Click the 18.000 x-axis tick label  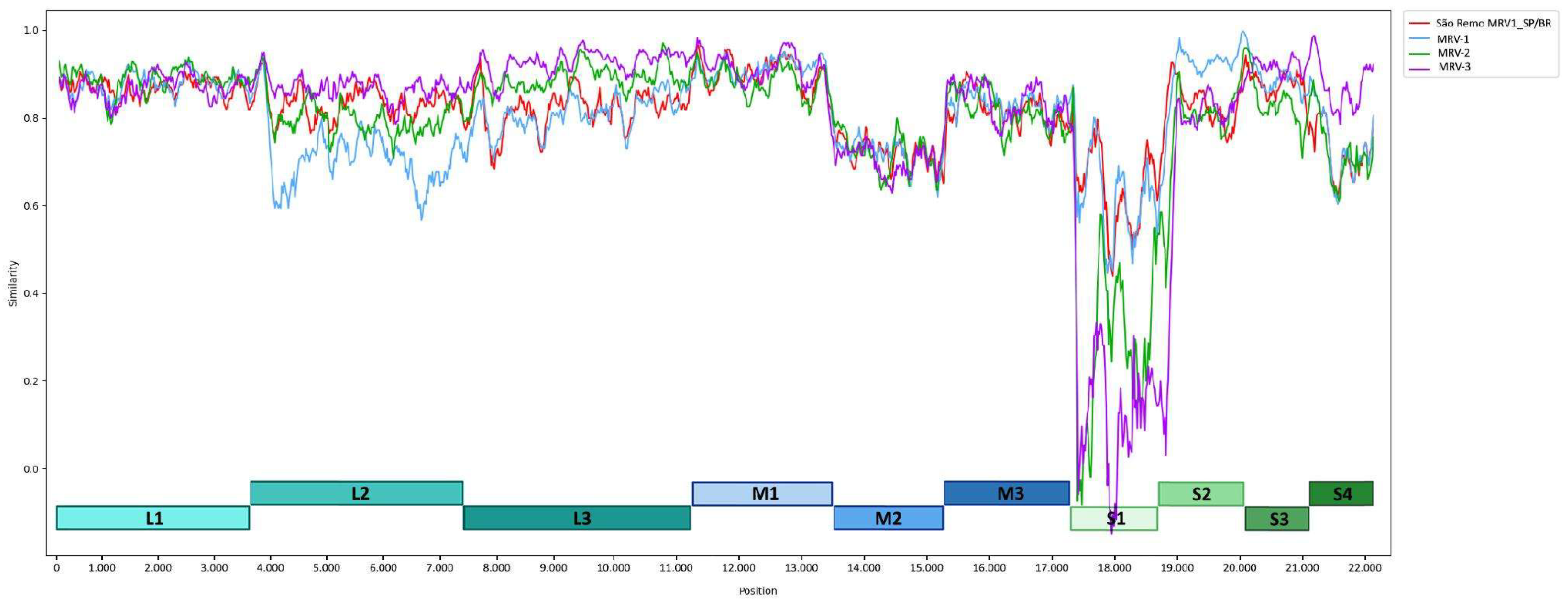coord(1115,568)
